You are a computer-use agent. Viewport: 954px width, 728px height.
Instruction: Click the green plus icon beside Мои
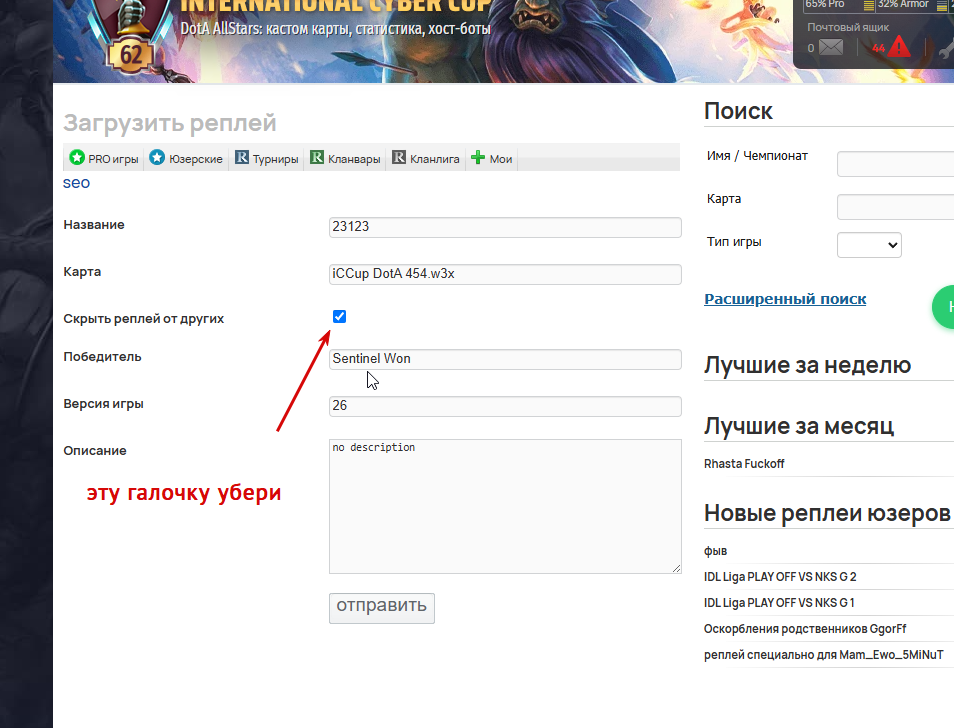(x=478, y=158)
